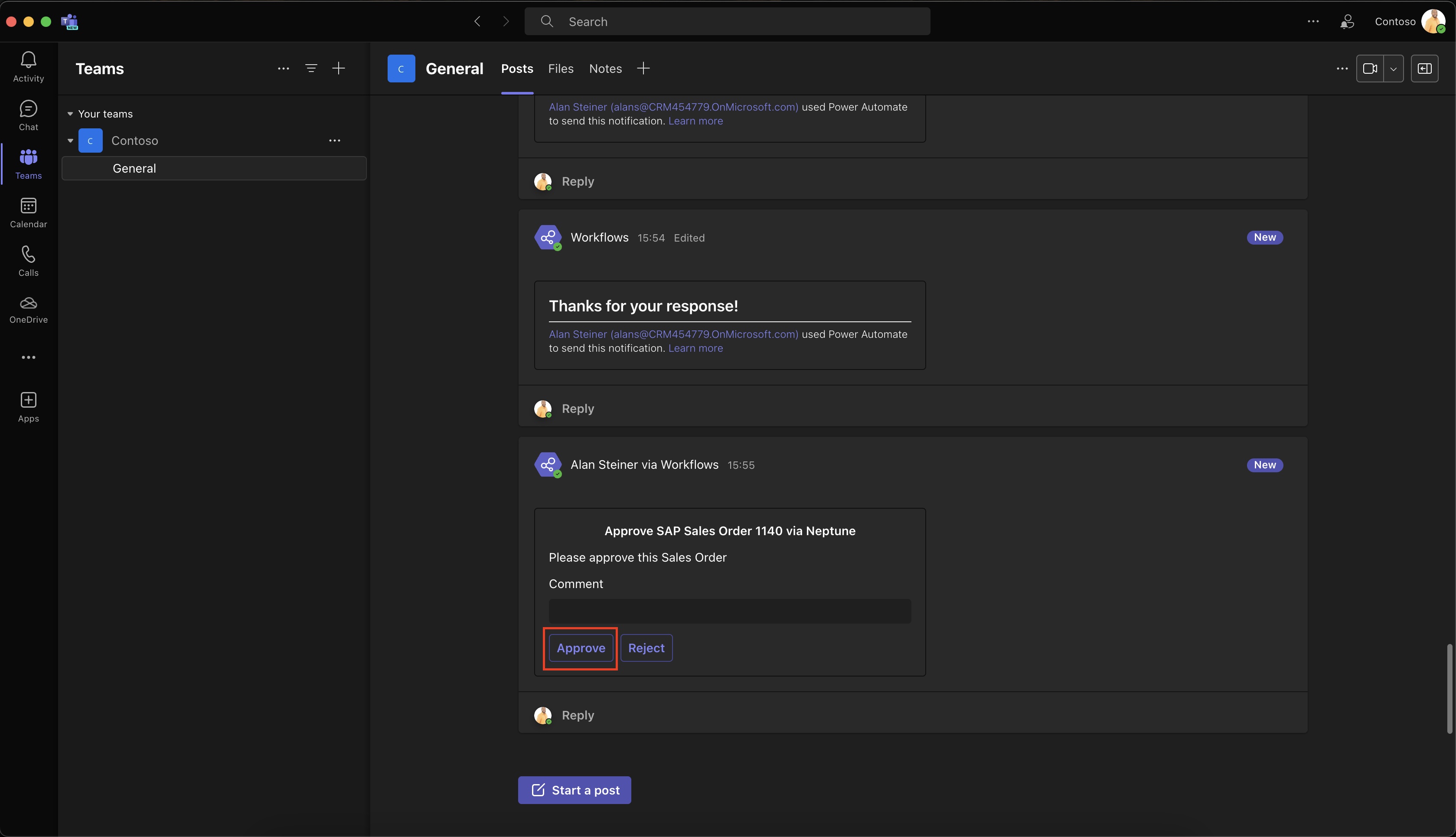Switch to the Notes tab
This screenshot has width=1456, height=837.
point(605,69)
